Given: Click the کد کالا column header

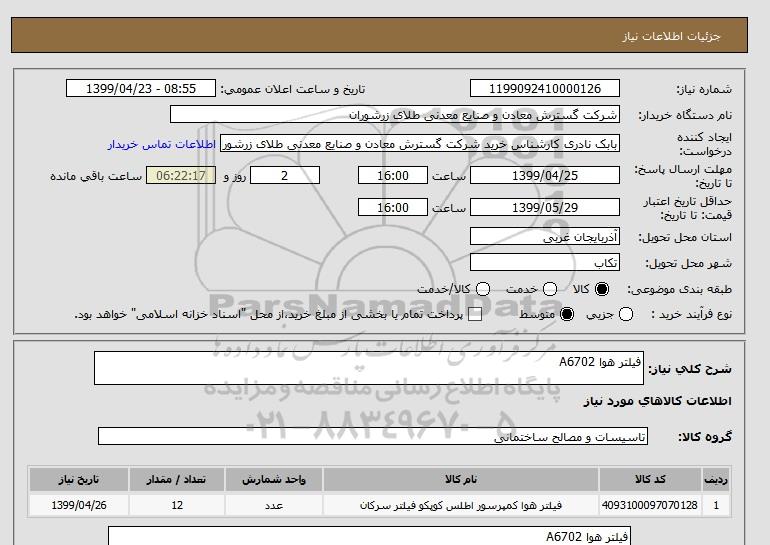Looking at the screenshot, I should (650, 479).
